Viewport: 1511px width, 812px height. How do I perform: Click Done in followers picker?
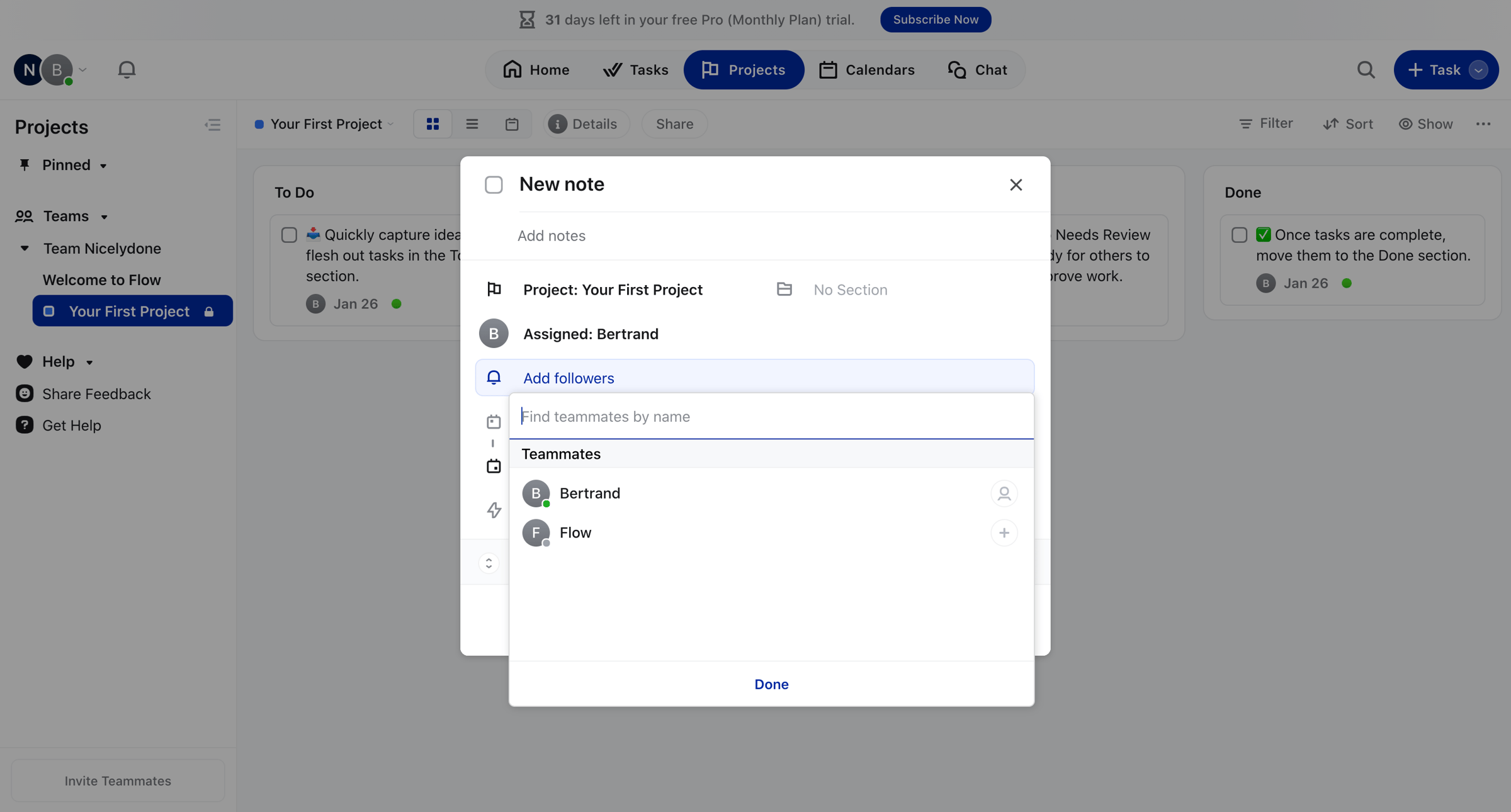[x=771, y=684]
